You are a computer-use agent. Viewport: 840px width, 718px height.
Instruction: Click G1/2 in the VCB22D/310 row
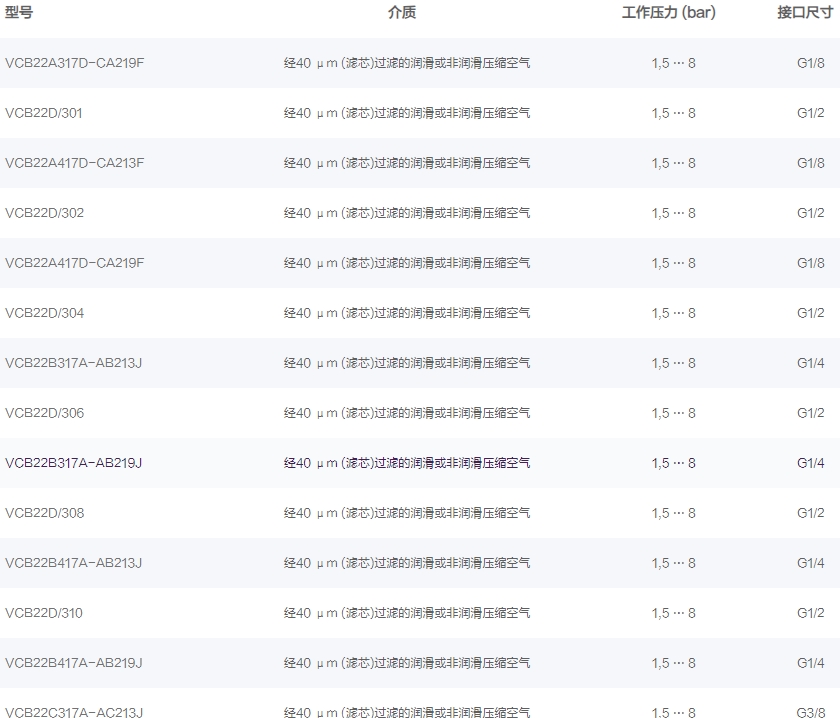click(x=811, y=613)
